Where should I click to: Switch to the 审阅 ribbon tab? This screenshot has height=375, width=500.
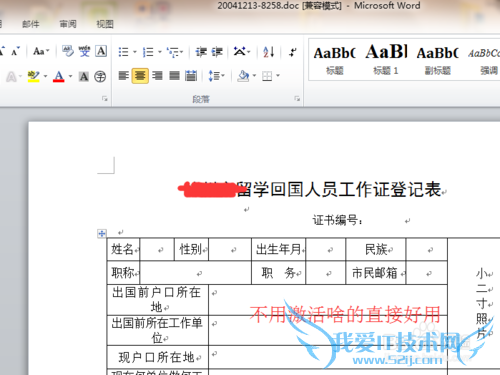point(68,24)
